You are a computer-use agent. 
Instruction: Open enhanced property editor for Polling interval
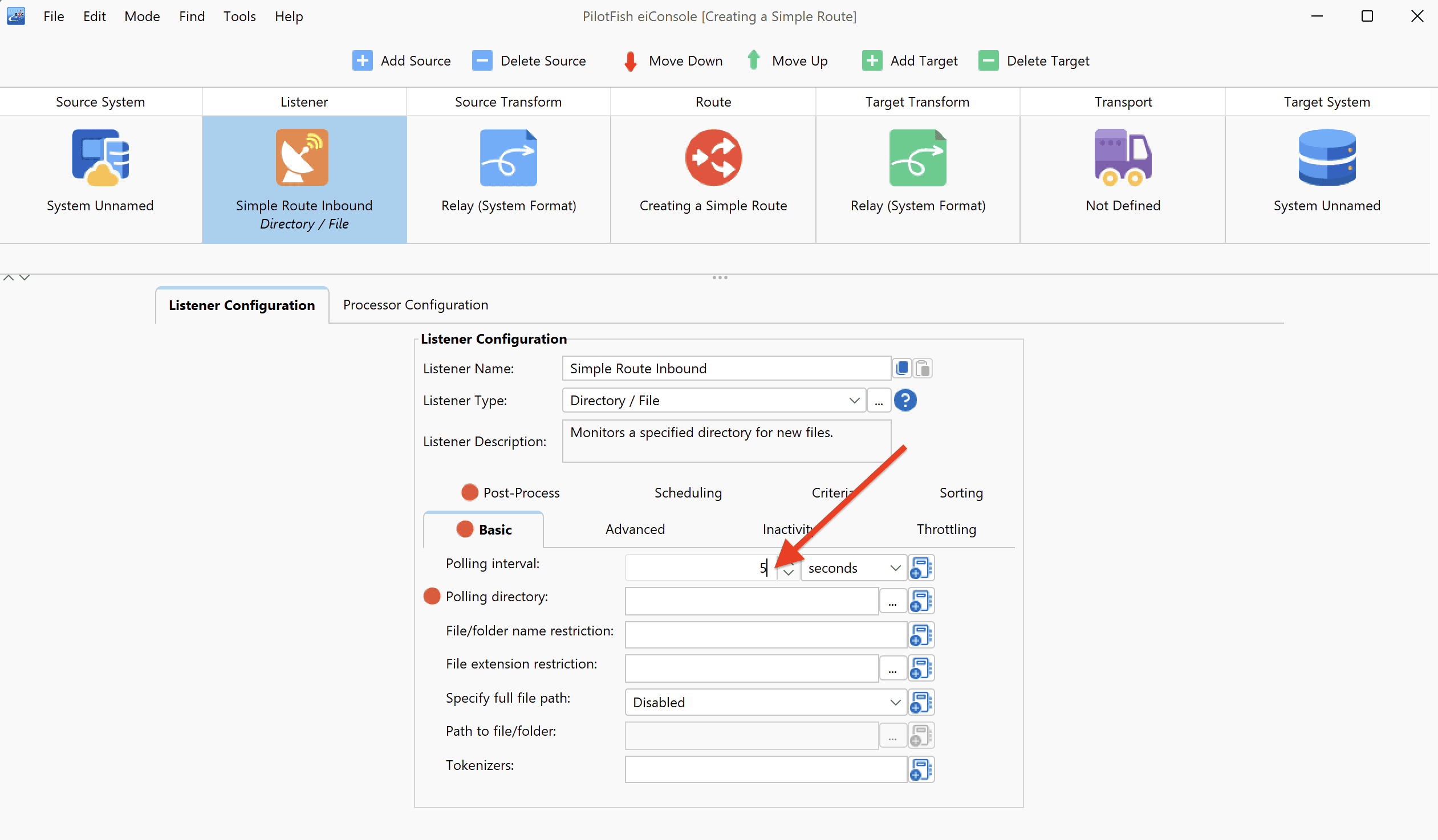click(x=921, y=568)
